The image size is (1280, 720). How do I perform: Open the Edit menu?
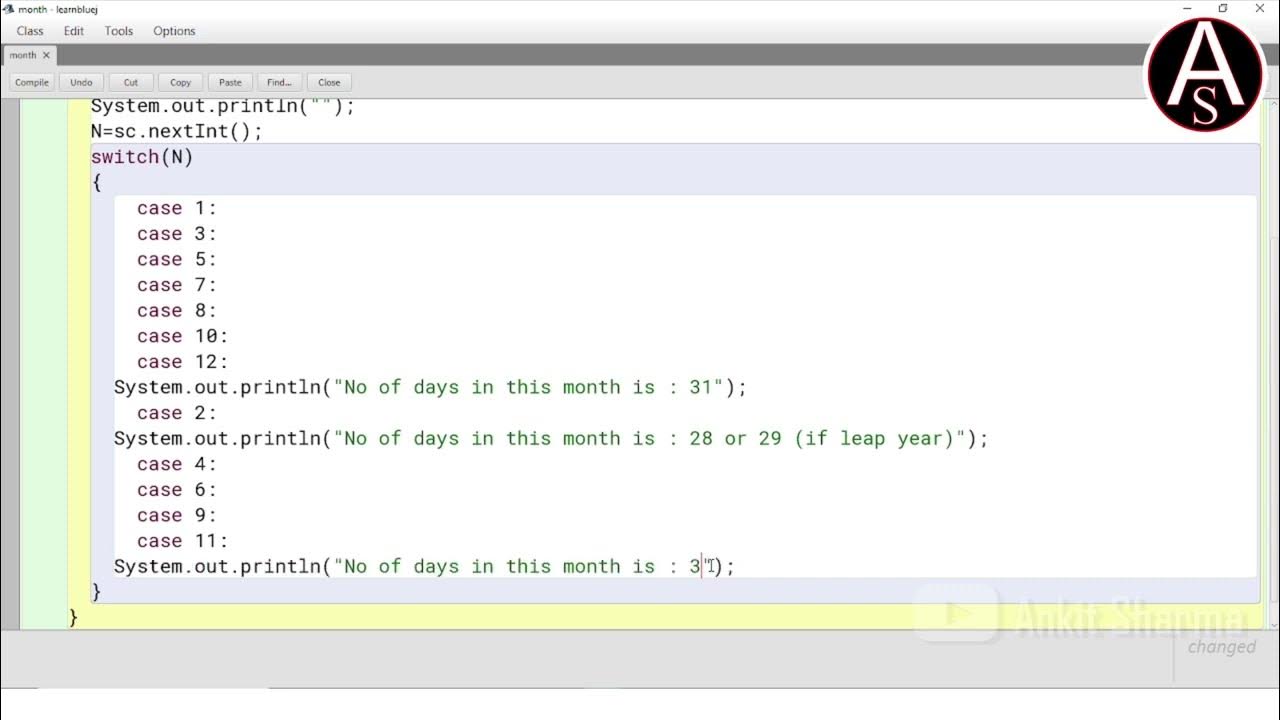(74, 31)
